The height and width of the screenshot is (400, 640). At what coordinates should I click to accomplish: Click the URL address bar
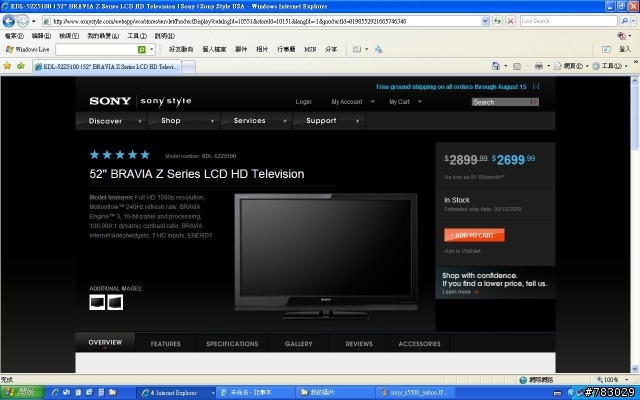click(261, 21)
